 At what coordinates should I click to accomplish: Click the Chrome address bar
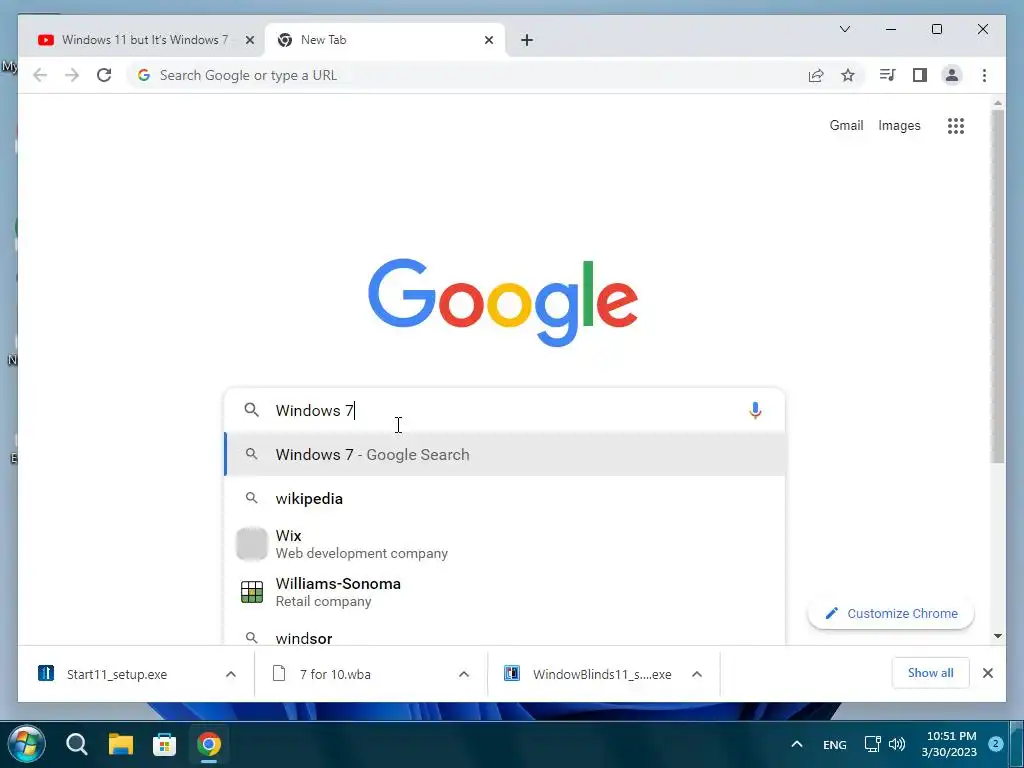point(468,75)
